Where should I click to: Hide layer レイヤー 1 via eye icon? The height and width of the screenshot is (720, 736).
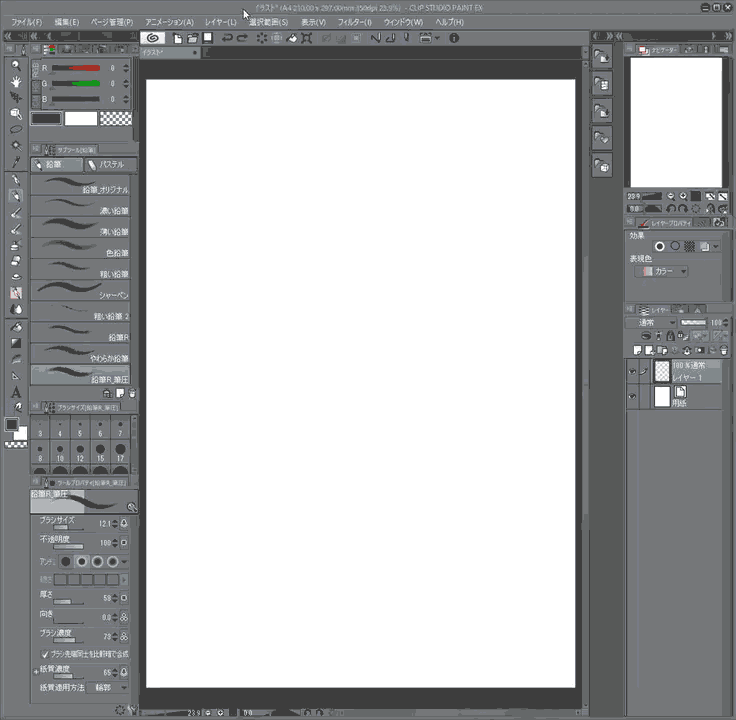(x=632, y=371)
